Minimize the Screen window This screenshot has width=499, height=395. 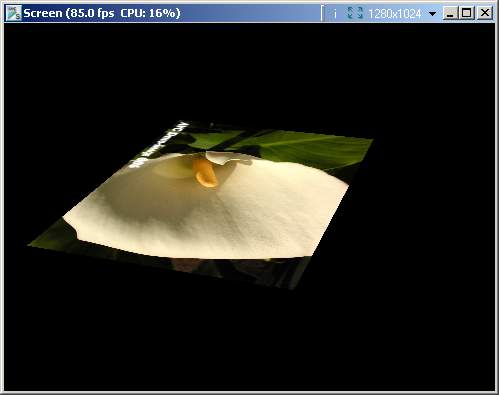(x=450, y=13)
